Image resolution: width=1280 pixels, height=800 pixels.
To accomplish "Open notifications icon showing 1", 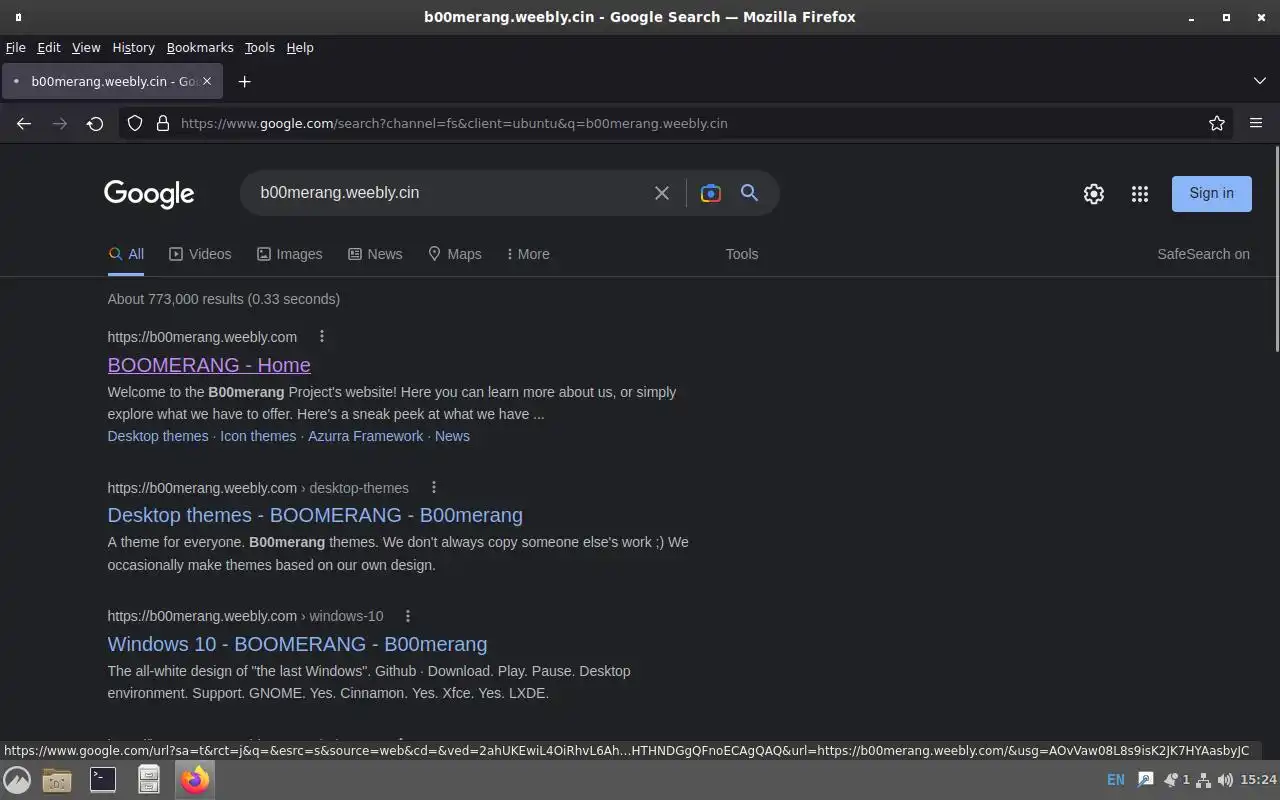I will tap(1176, 780).
